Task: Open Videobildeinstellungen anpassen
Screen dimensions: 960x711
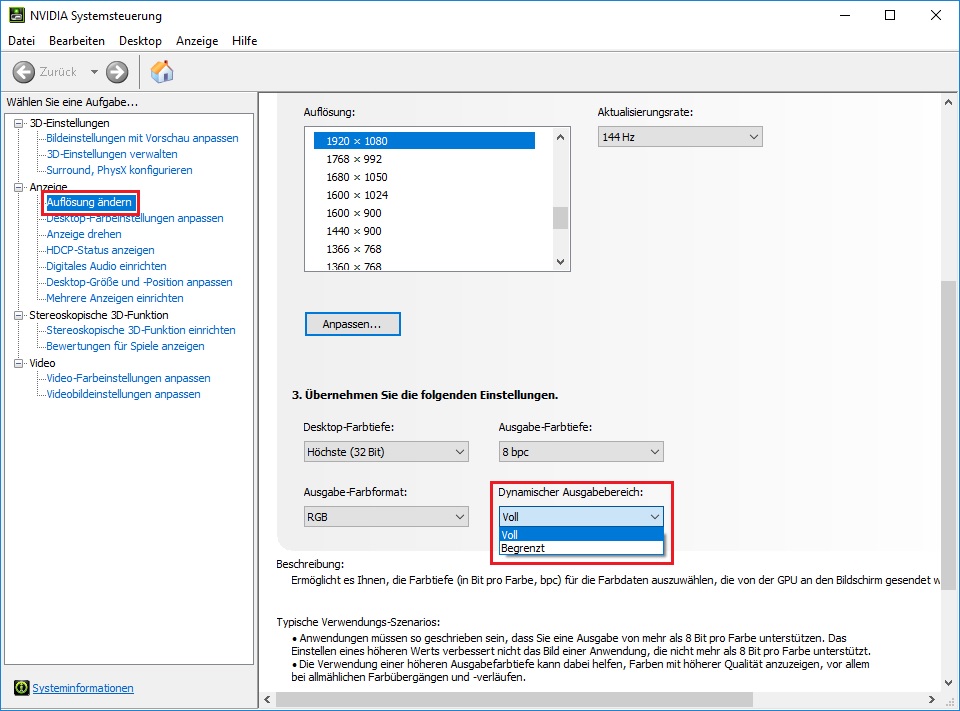Action: tap(124, 394)
